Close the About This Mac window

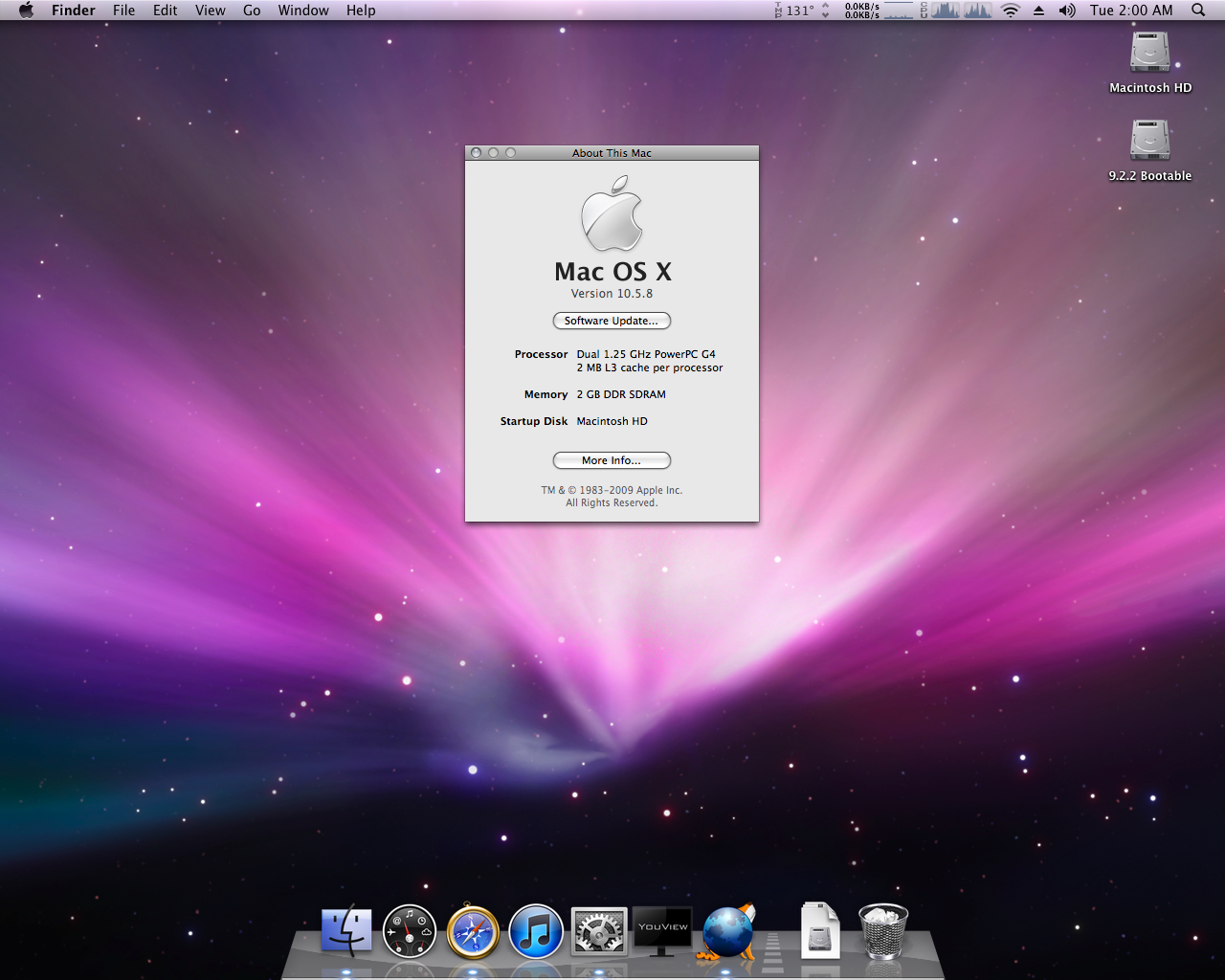coord(476,153)
